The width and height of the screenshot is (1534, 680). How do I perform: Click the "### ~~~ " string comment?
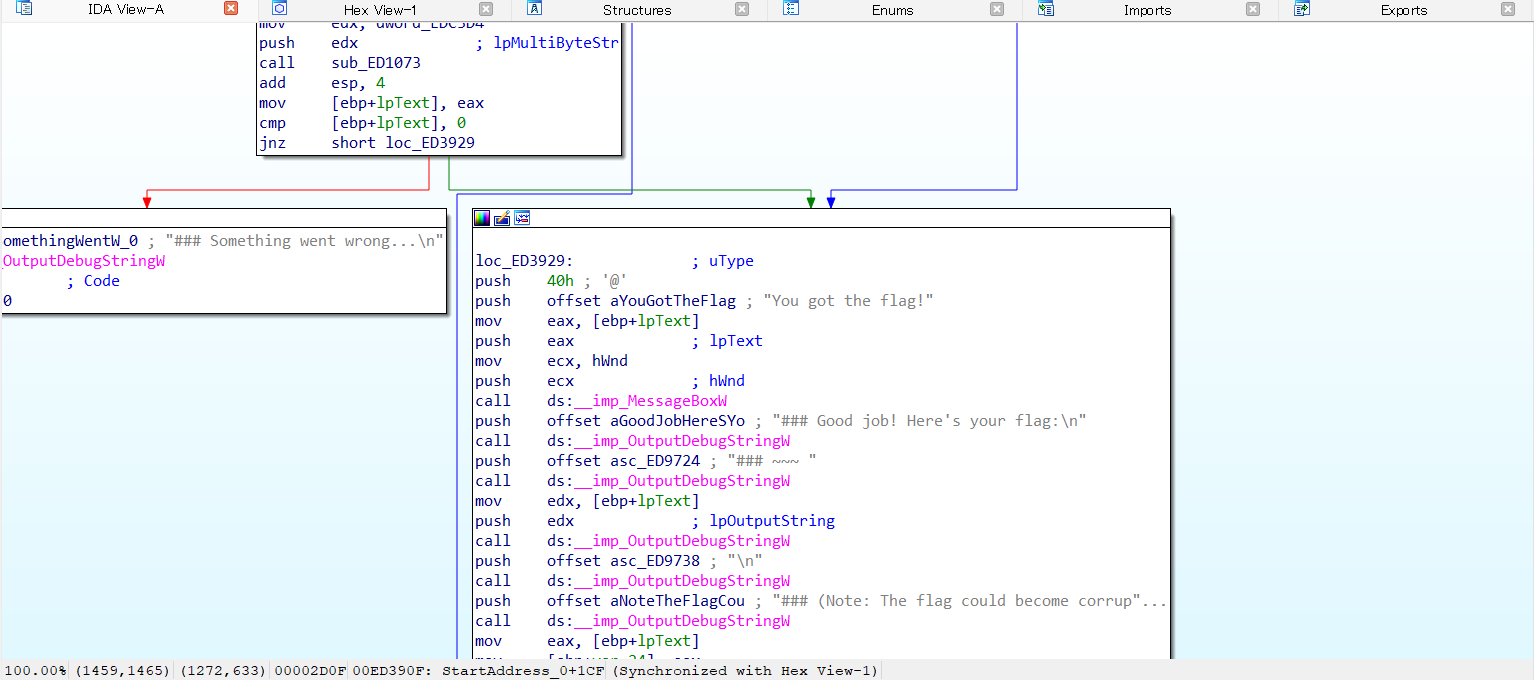click(772, 461)
